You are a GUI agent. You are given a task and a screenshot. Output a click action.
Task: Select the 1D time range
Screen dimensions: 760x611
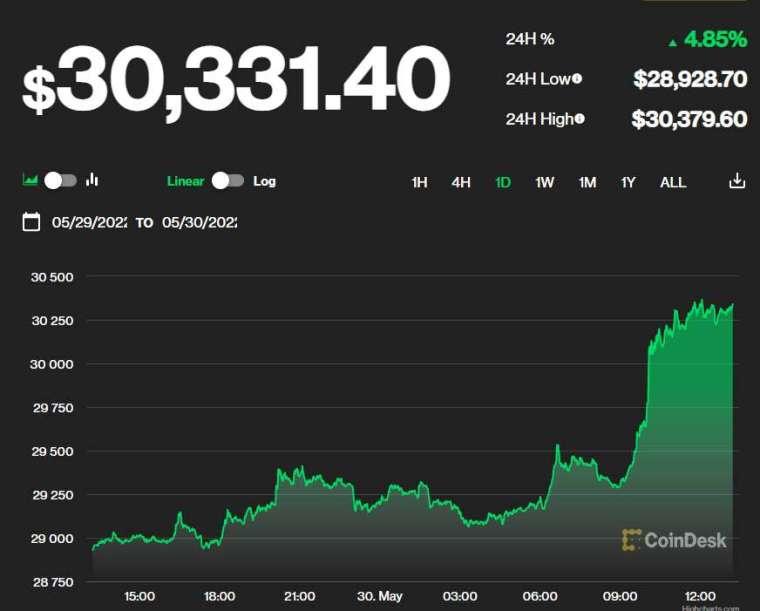pos(503,182)
